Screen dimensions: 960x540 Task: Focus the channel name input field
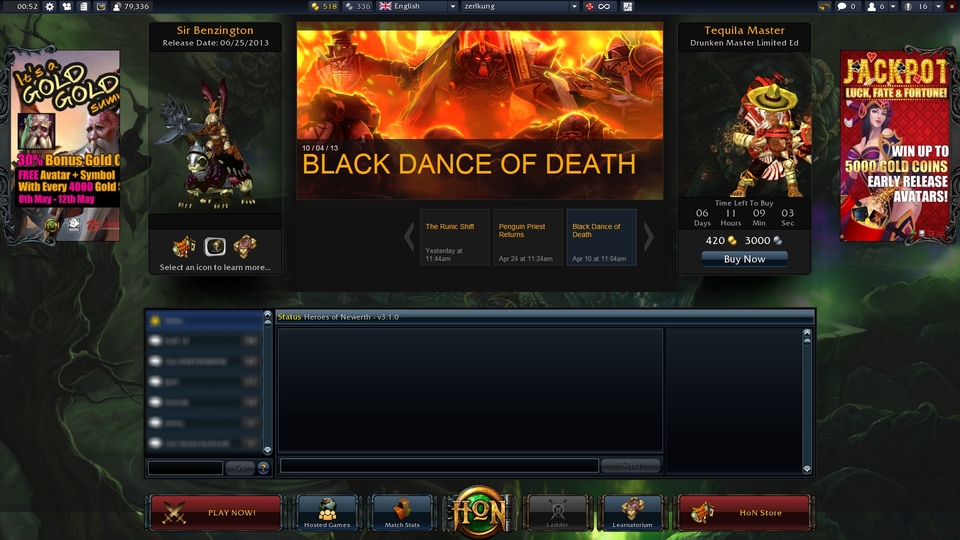click(x=185, y=468)
